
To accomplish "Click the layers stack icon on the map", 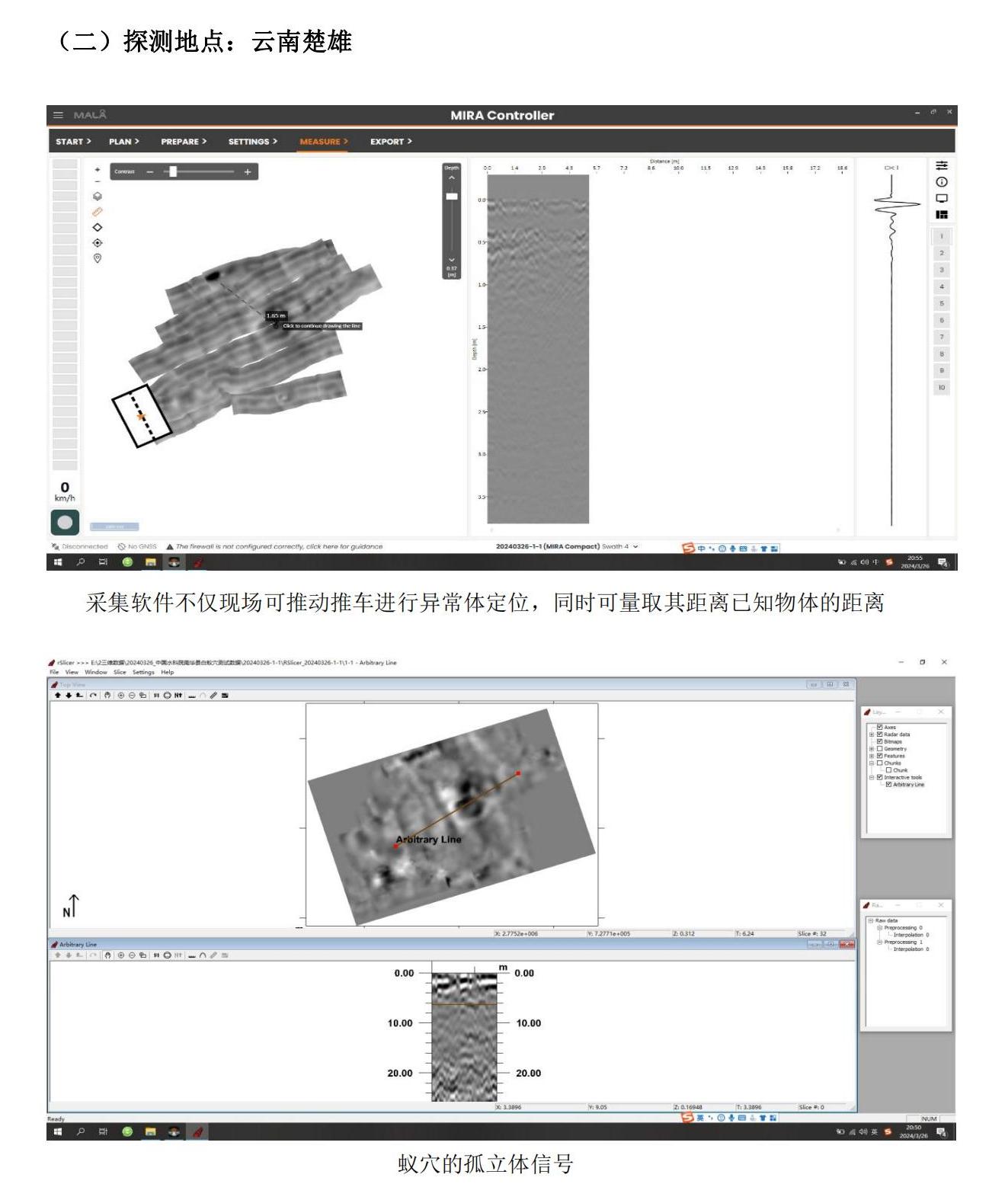I will click(x=98, y=197).
